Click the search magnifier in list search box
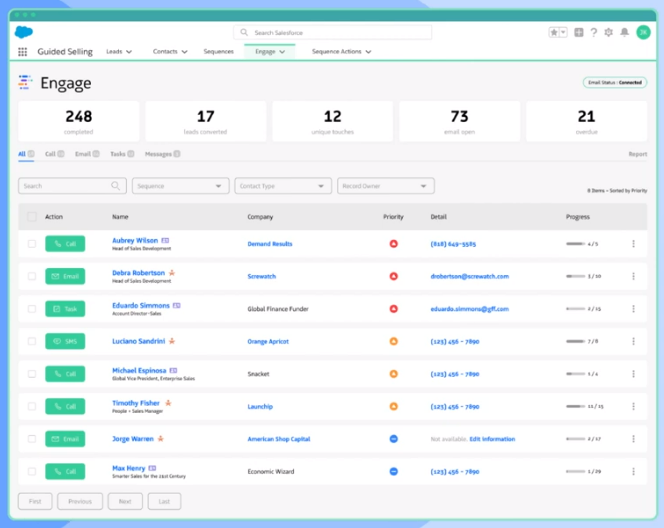This screenshot has height=528, width=664. pos(116,186)
